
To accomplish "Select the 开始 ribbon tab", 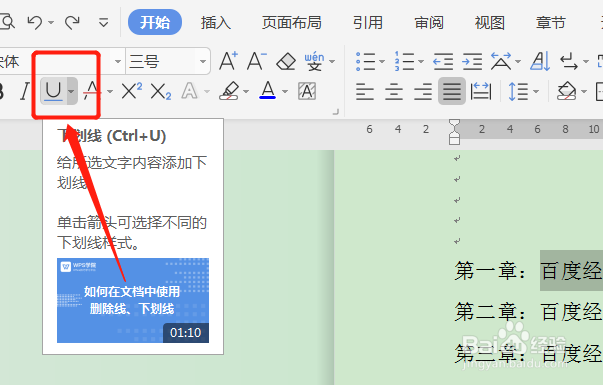I will (x=155, y=22).
